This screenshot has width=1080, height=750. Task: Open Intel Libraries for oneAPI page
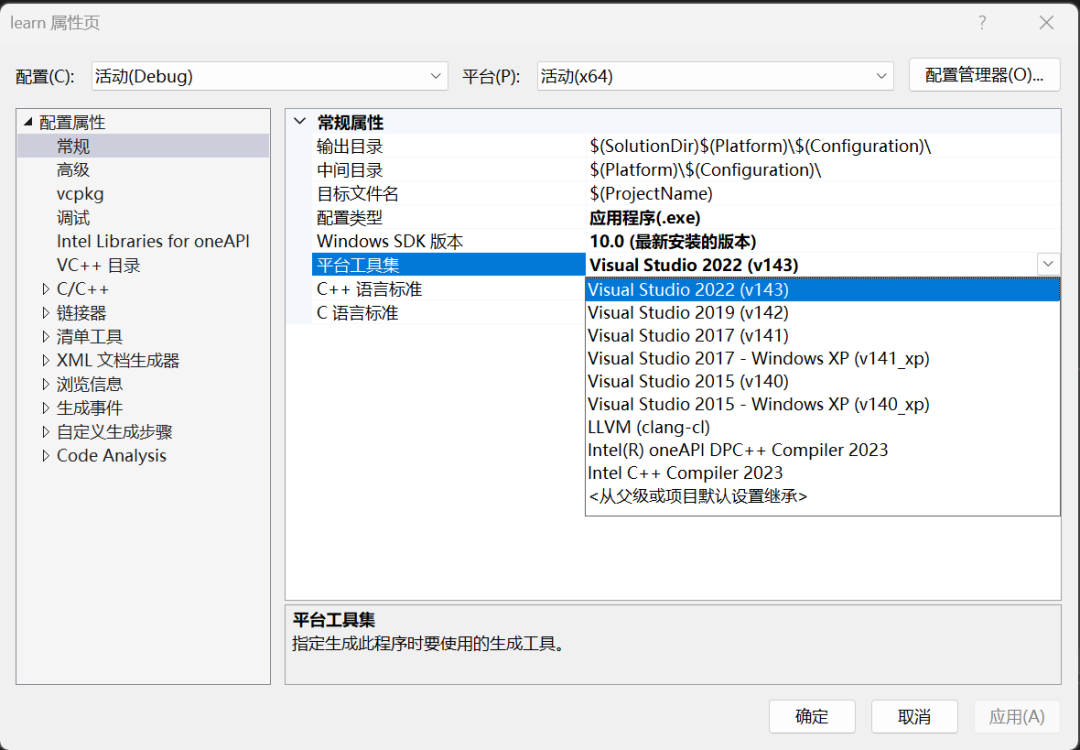(x=153, y=241)
